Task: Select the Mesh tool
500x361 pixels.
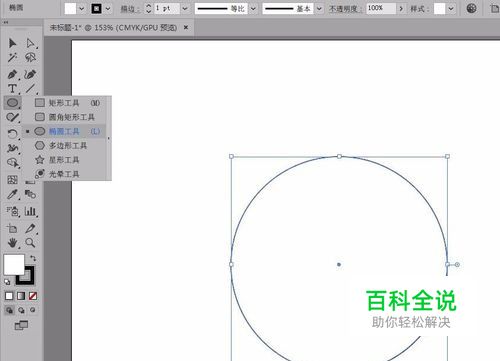Action: point(12,180)
